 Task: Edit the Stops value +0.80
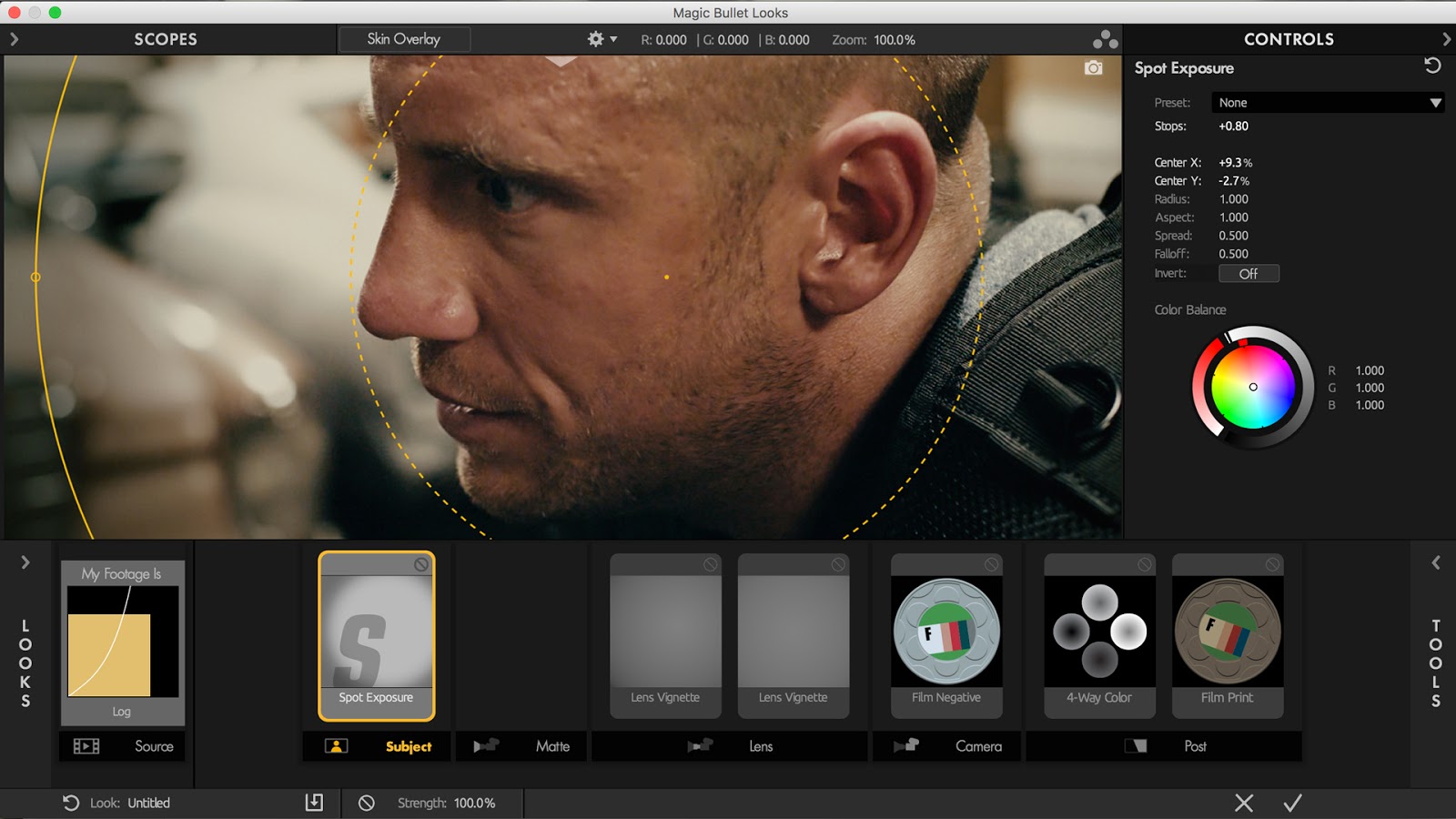pos(1234,126)
